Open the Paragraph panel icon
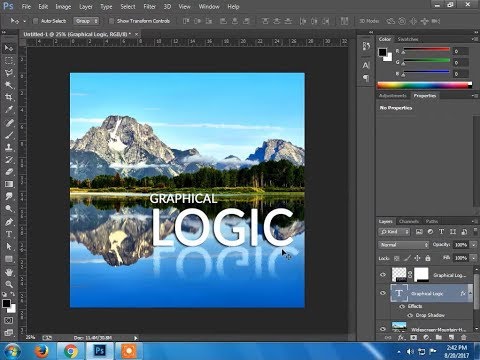Screen dimensions: 480x360 (366, 78)
